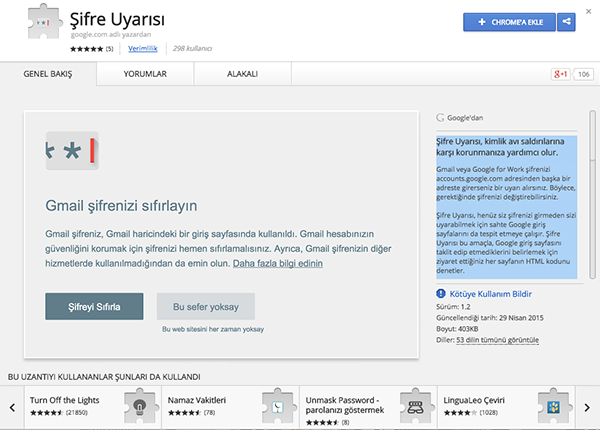Show next related extensions with right arrow
The width and height of the screenshot is (600, 430).
(587, 407)
